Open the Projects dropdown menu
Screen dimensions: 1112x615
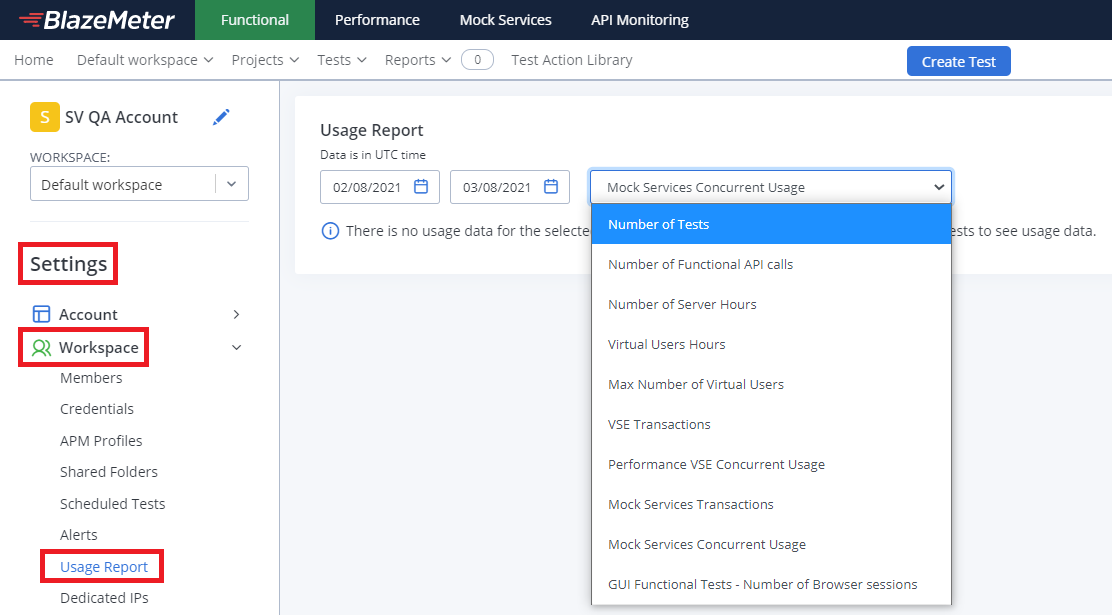click(265, 60)
